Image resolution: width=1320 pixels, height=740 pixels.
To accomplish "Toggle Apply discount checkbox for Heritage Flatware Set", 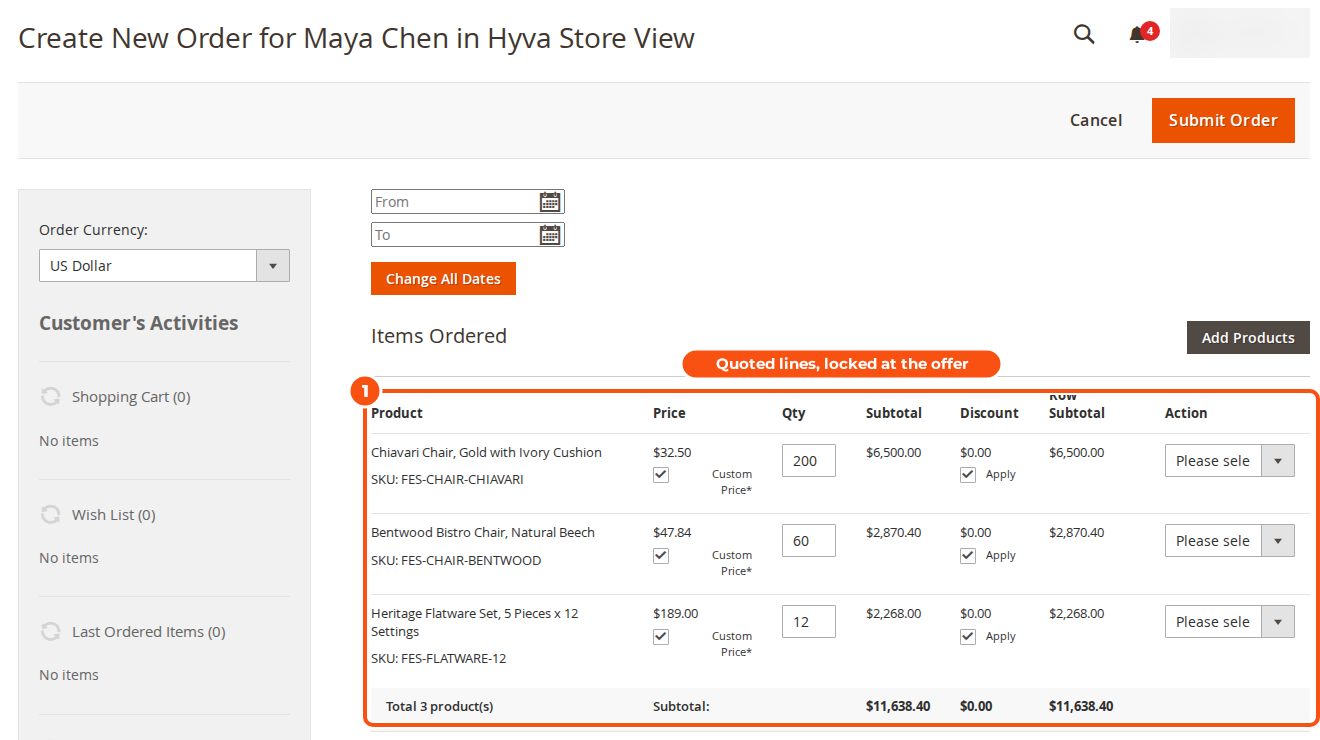I will pyautogui.click(x=968, y=637).
